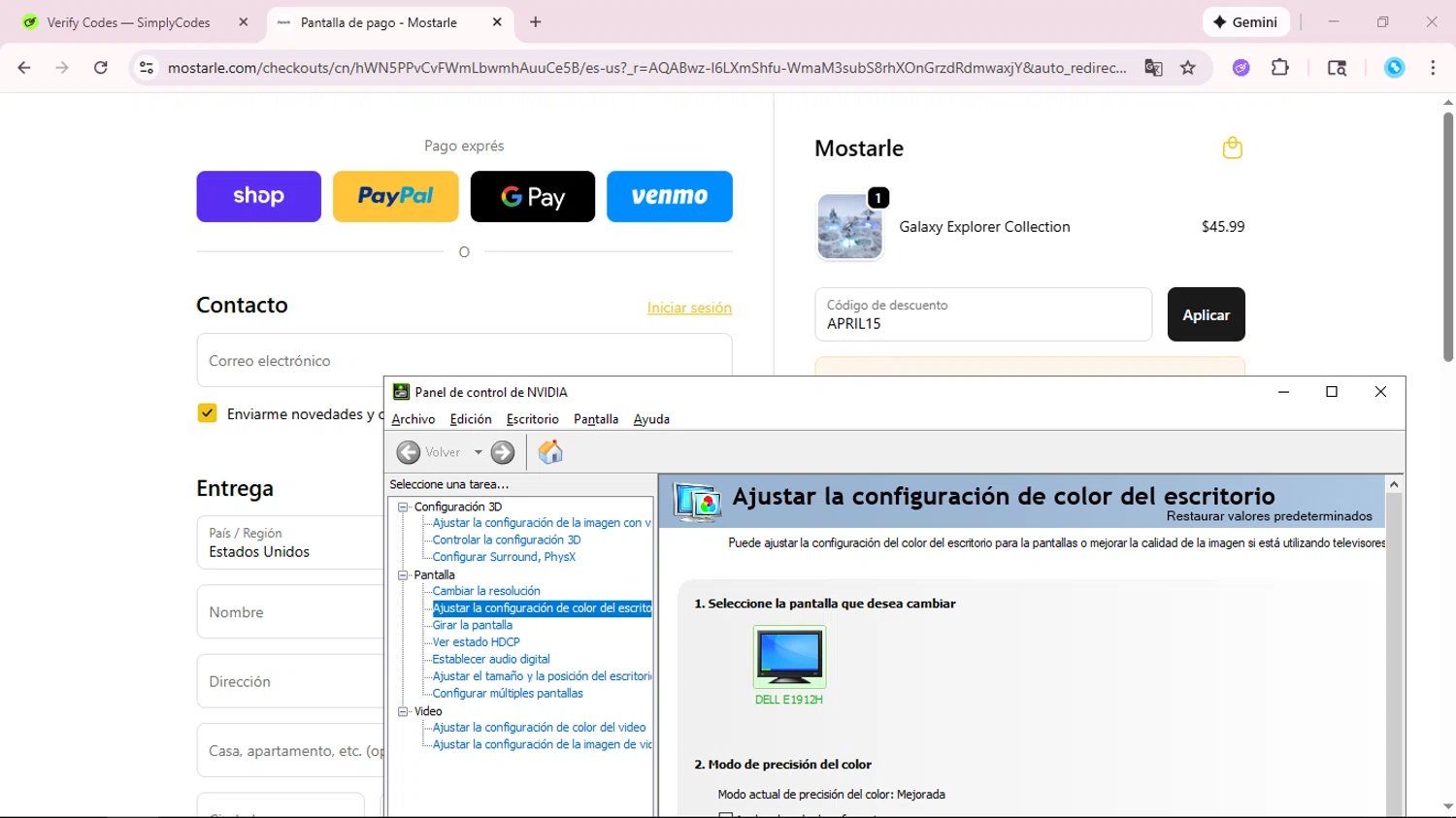Select Ver estado HDCP
Viewport: 1456px width, 818px height.
tap(477, 642)
